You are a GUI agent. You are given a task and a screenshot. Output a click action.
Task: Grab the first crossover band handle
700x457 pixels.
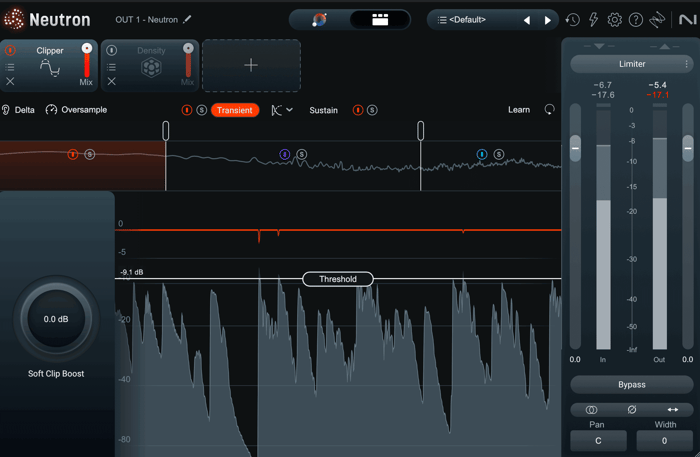click(x=166, y=131)
